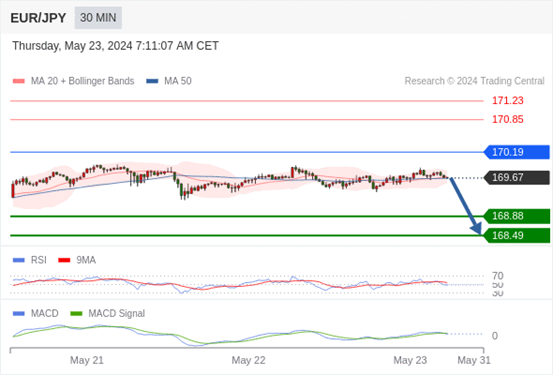Click the May 21 date axis label

pos(87,360)
